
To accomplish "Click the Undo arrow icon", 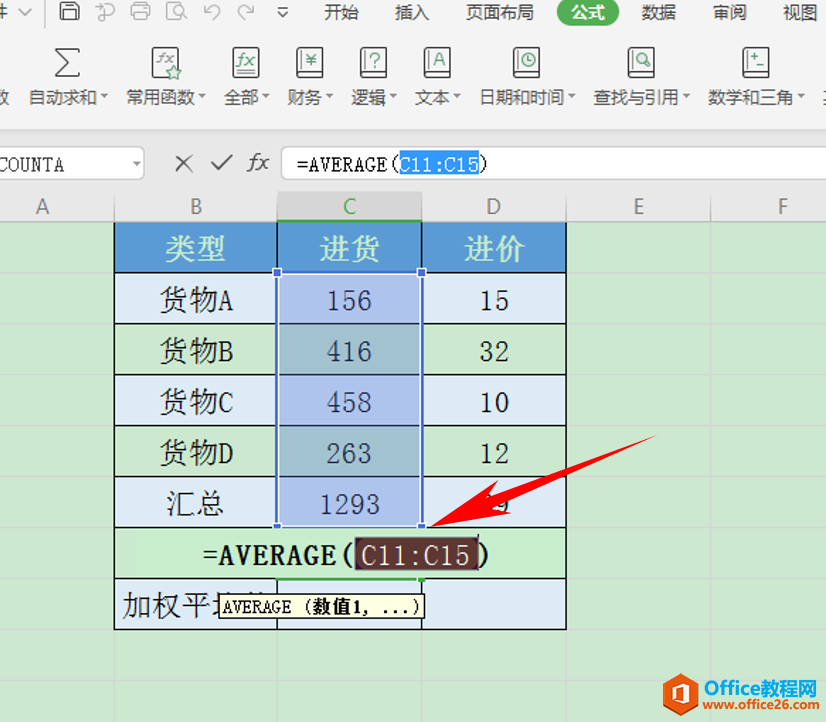I will 212,11.
